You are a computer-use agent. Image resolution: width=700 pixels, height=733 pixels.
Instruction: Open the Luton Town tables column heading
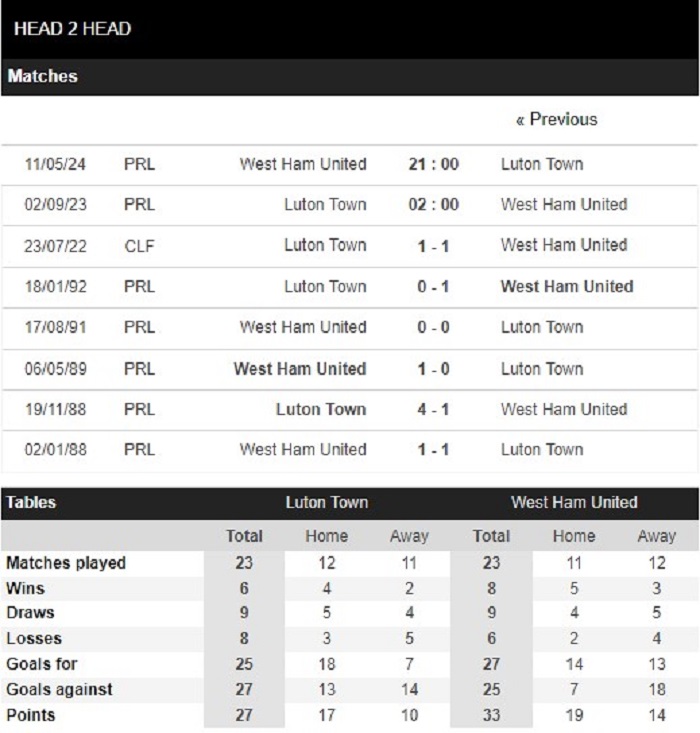tap(327, 503)
